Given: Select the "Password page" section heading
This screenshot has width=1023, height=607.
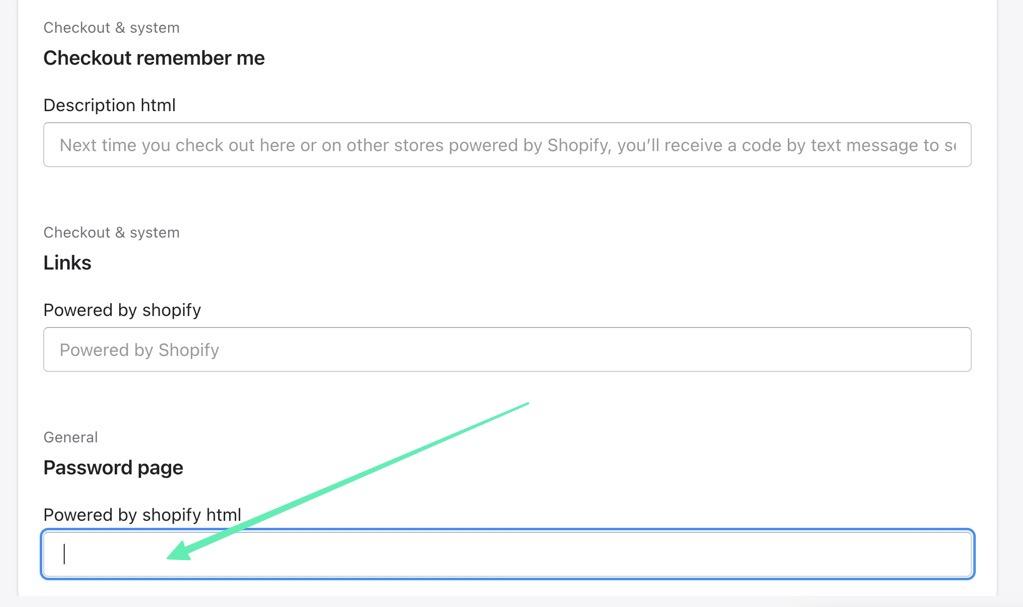Looking at the screenshot, I should coord(113,468).
